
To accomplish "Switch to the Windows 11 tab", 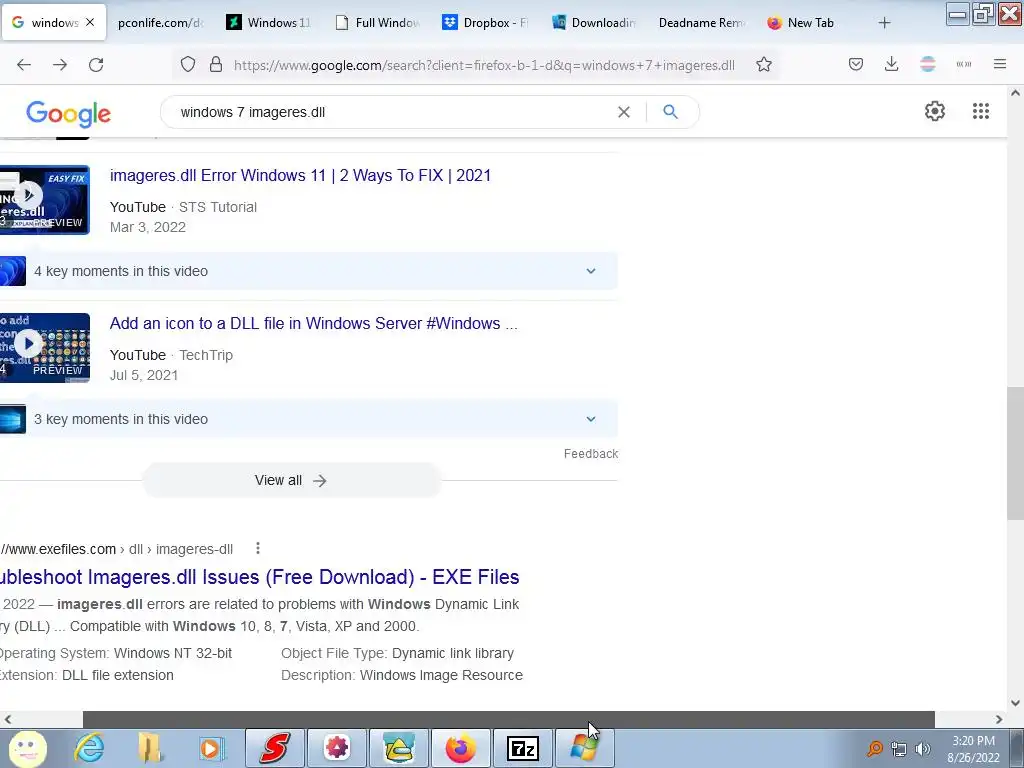I will [268, 23].
